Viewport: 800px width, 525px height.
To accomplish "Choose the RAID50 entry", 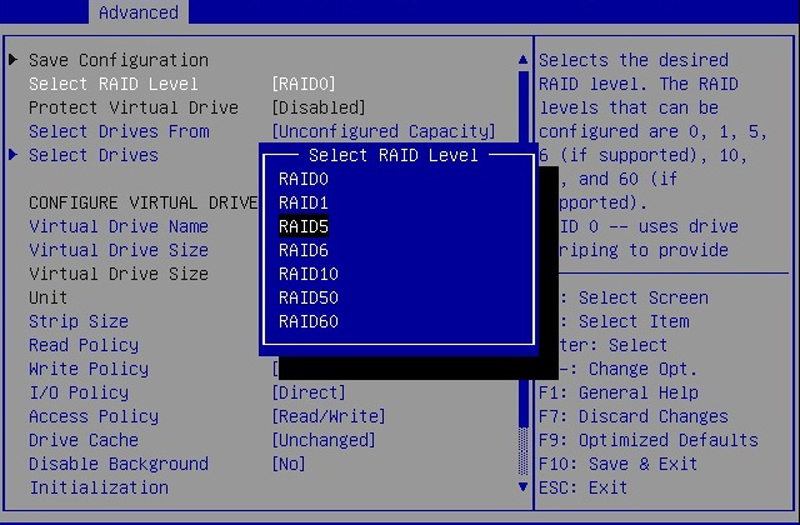I will pyautogui.click(x=309, y=297).
